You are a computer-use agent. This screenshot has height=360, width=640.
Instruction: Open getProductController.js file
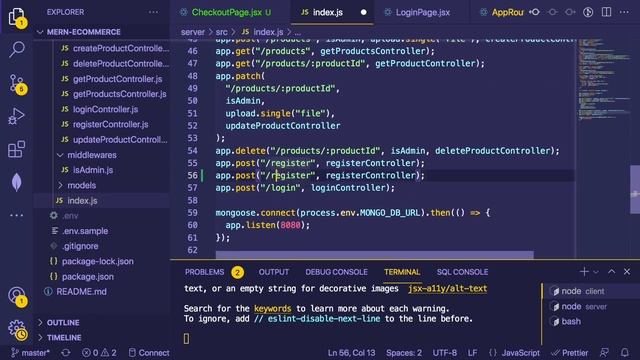(x=118, y=79)
